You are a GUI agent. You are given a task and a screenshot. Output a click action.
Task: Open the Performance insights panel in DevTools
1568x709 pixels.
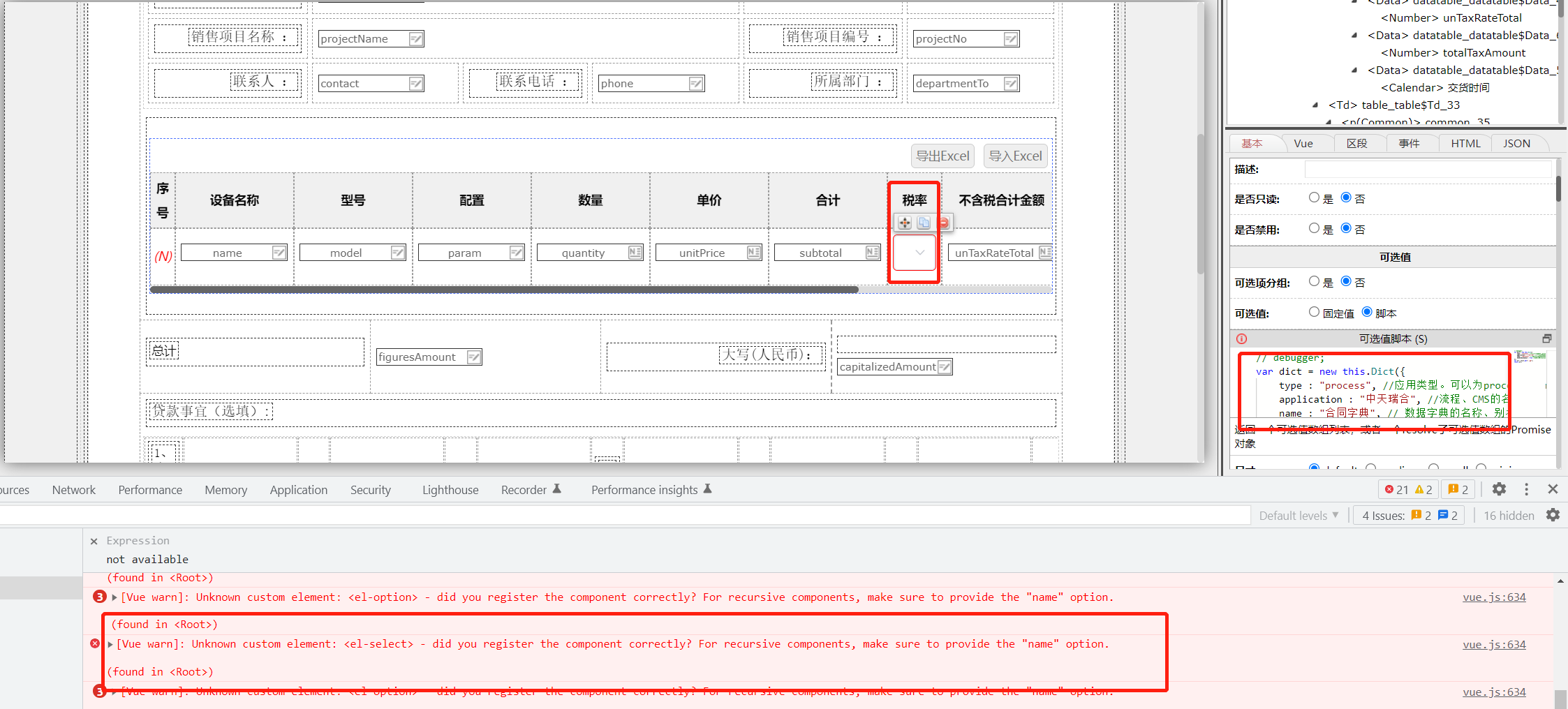(x=651, y=490)
